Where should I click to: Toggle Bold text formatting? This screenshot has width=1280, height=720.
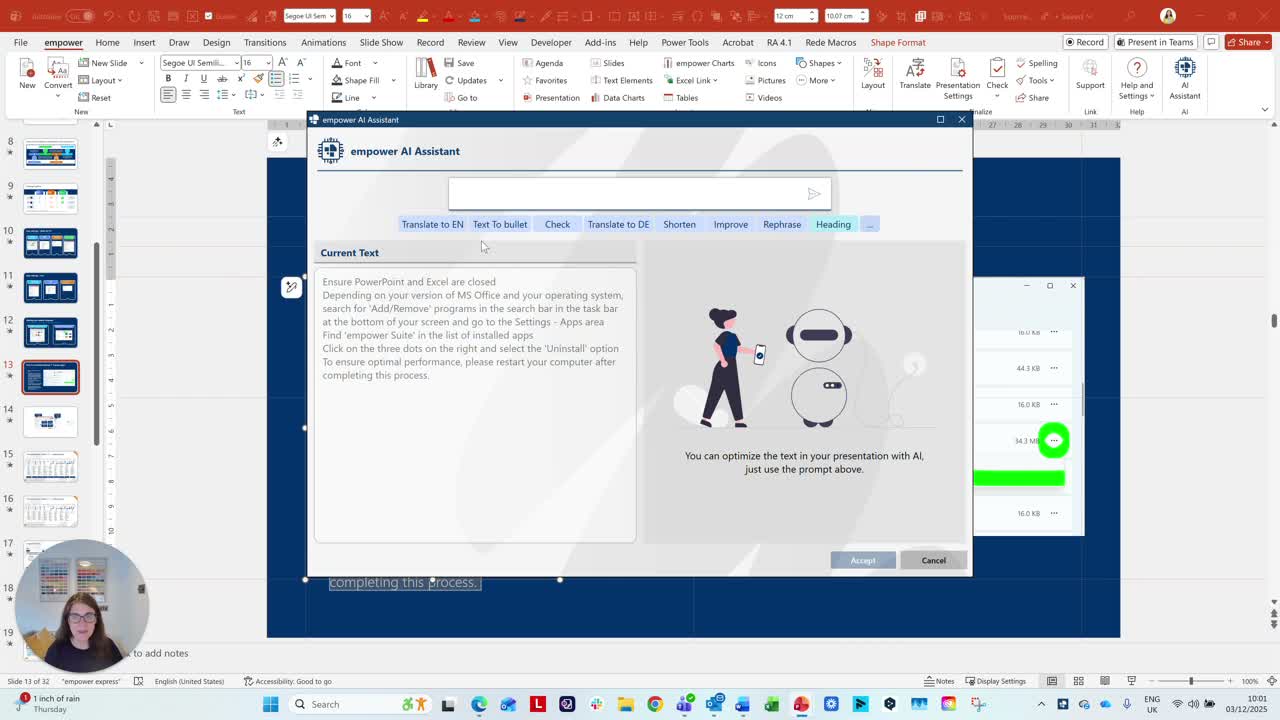(x=168, y=79)
